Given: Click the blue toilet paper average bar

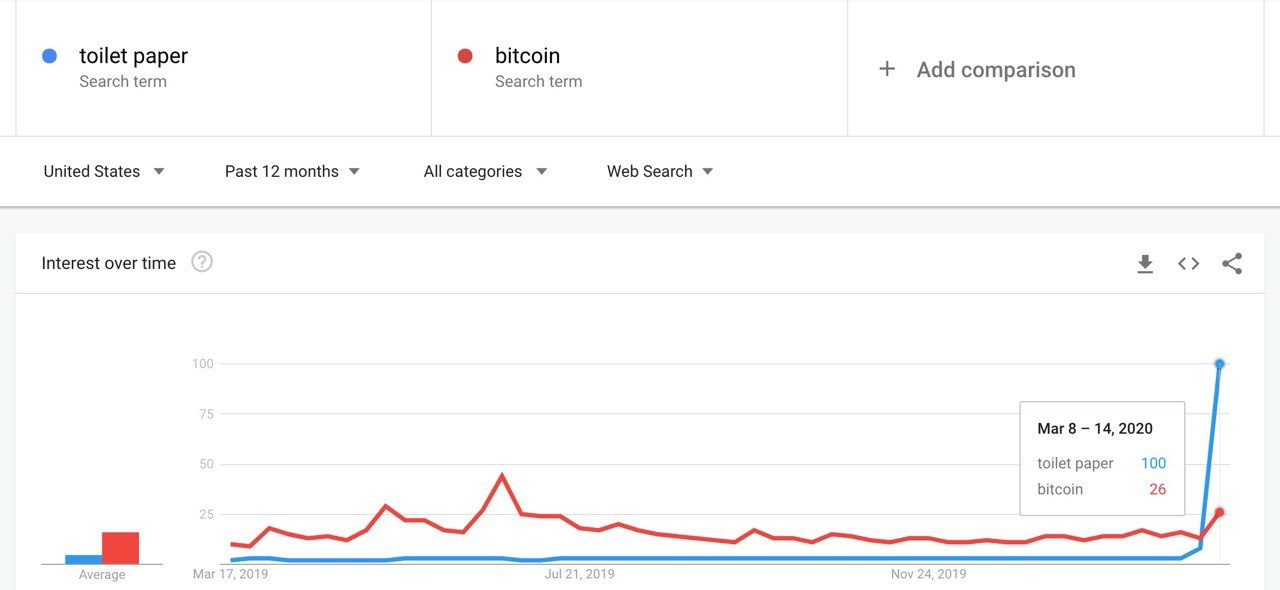Looking at the screenshot, I should [83, 559].
